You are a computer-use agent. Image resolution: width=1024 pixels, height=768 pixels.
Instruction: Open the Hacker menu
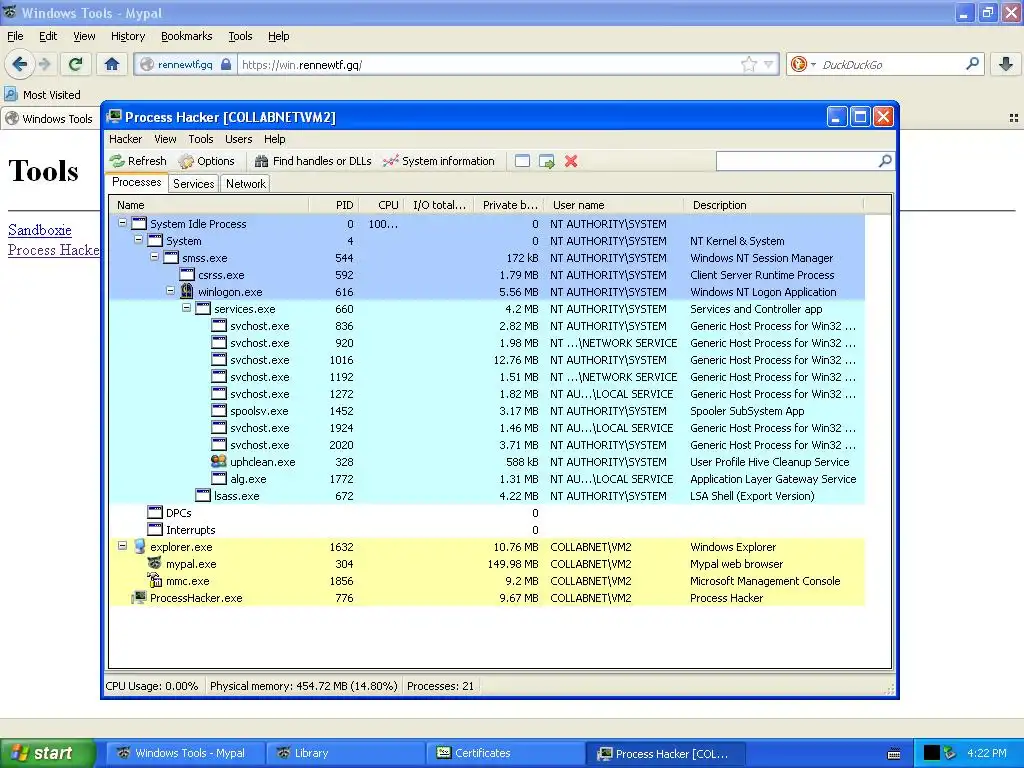(125, 139)
